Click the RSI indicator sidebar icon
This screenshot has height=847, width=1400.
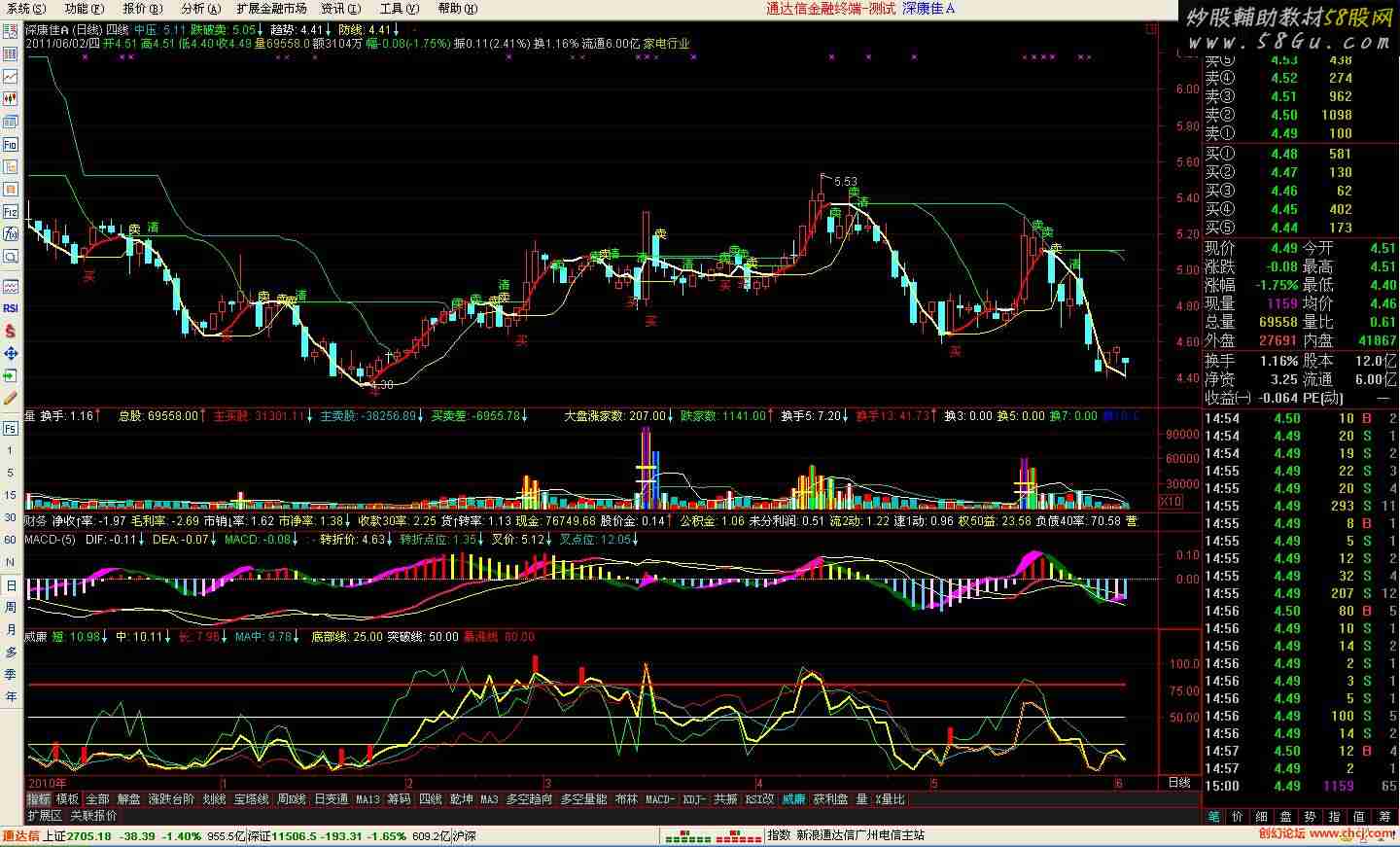tap(11, 308)
